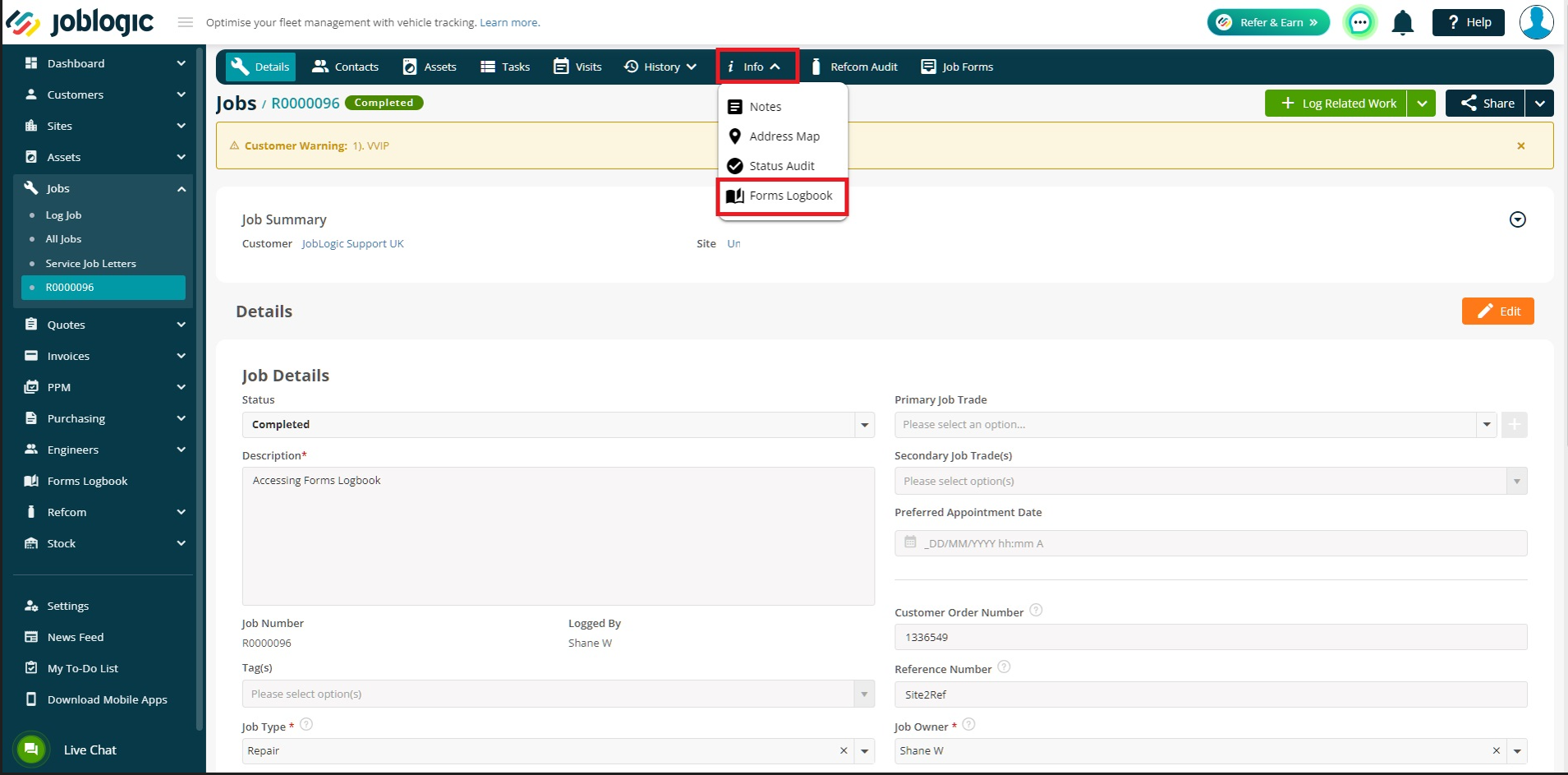Open the Contacts tab
Image resolution: width=1568 pixels, height=775 pixels.
tap(346, 67)
